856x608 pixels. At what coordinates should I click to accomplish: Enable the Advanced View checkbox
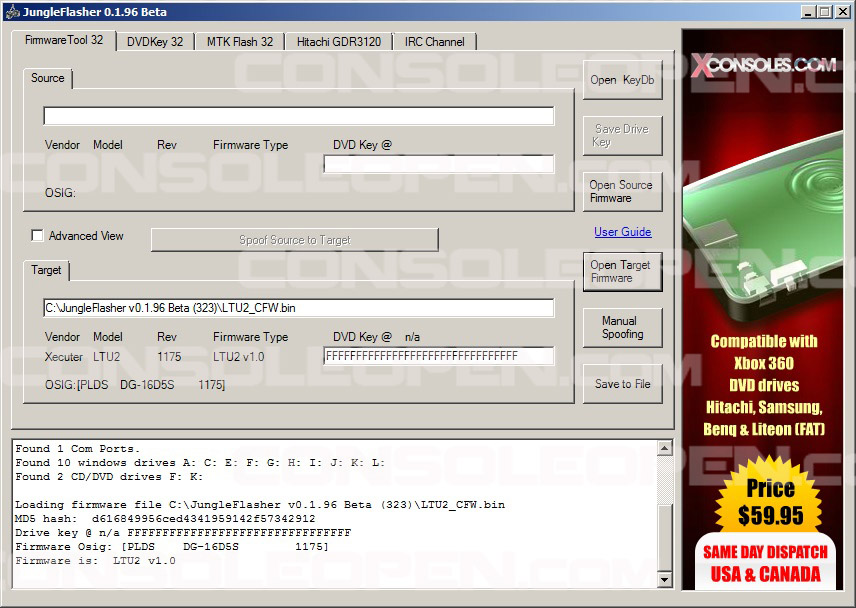click(x=38, y=236)
